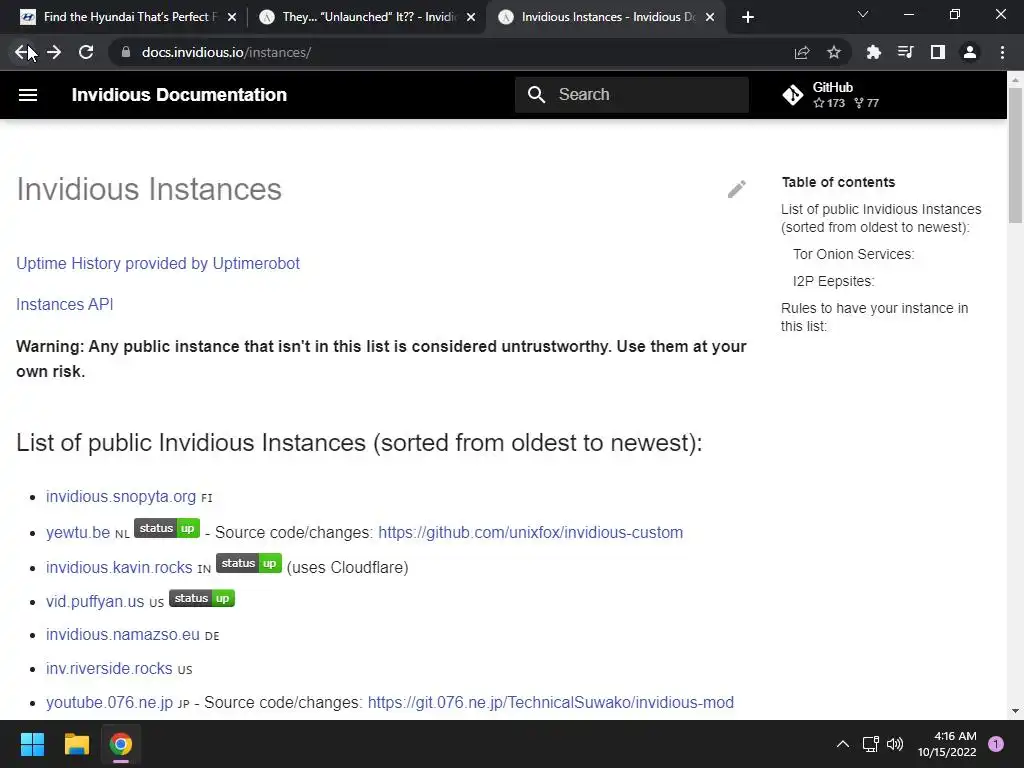The width and height of the screenshot is (1024, 768).
Task: Open inv.riverside.rocks instance link
Action: [109, 668]
